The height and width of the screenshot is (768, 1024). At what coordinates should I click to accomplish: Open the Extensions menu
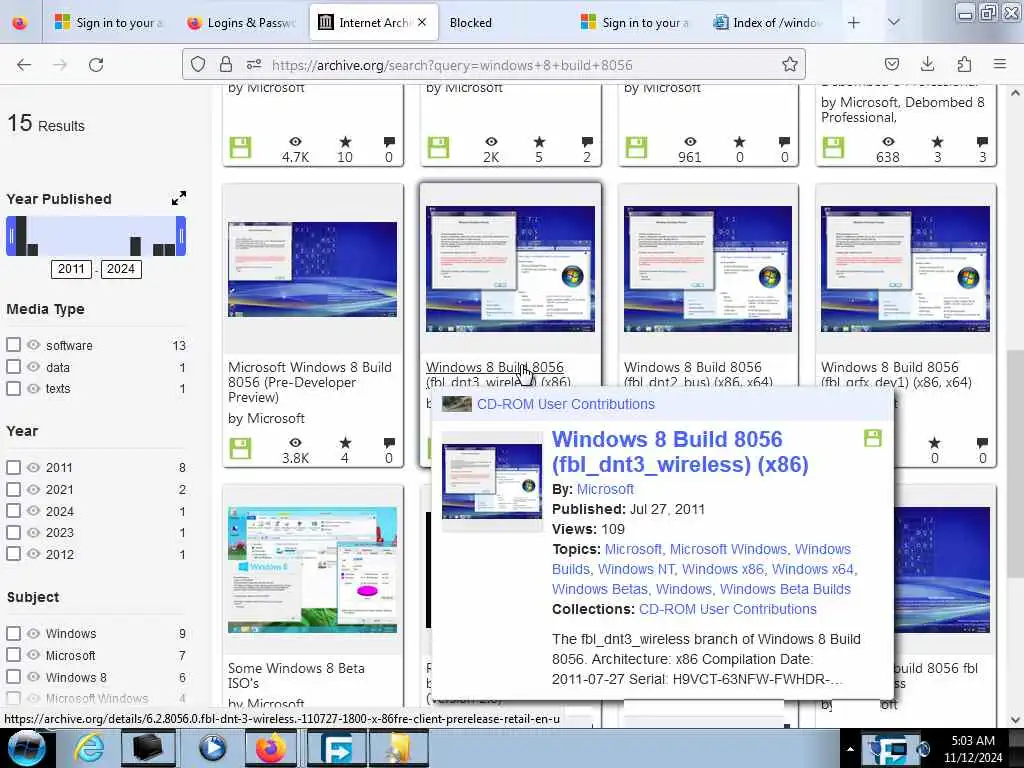(964, 64)
